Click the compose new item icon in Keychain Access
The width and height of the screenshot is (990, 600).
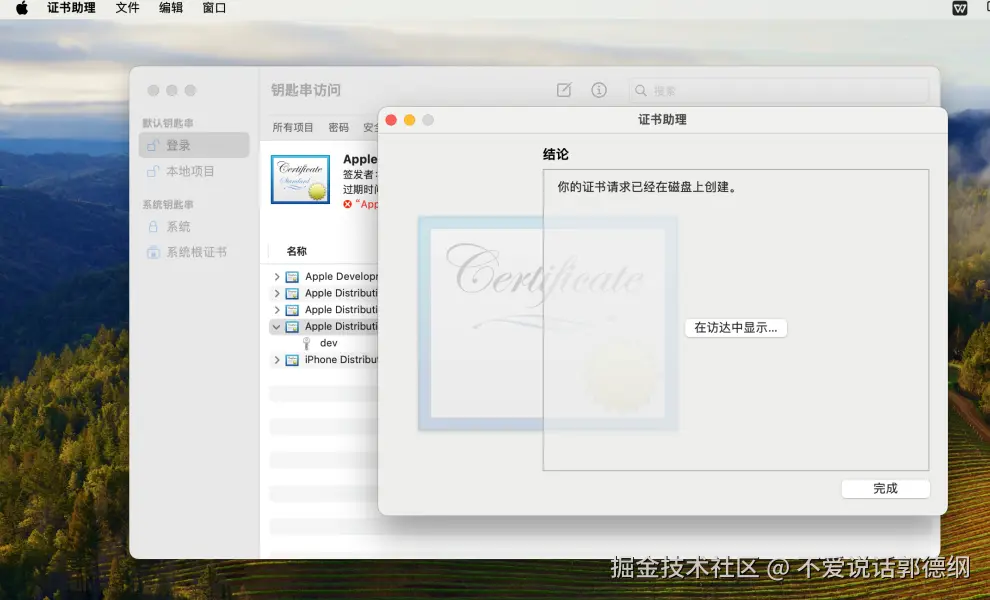564,90
